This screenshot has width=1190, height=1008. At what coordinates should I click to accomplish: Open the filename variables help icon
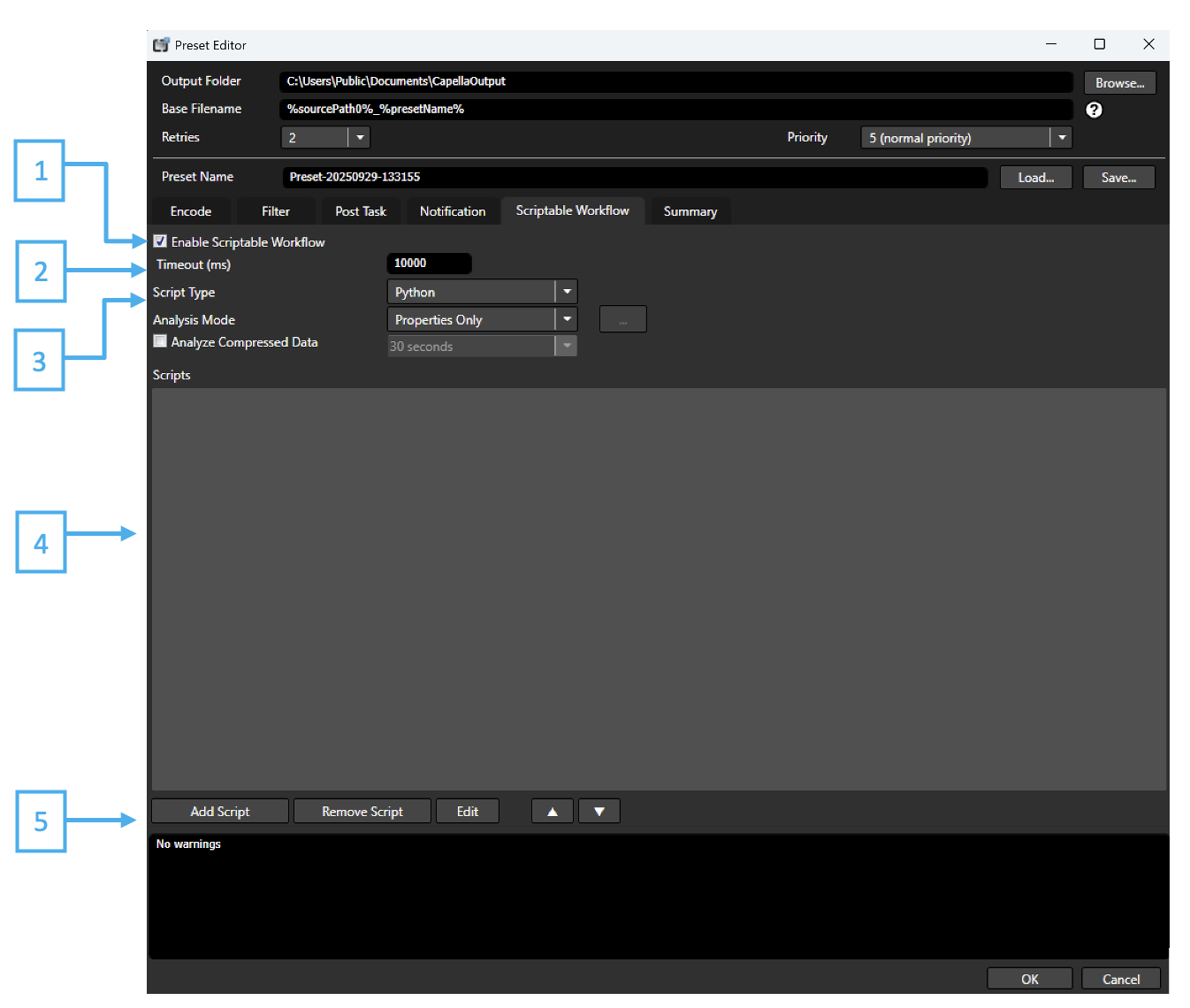click(1095, 110)
